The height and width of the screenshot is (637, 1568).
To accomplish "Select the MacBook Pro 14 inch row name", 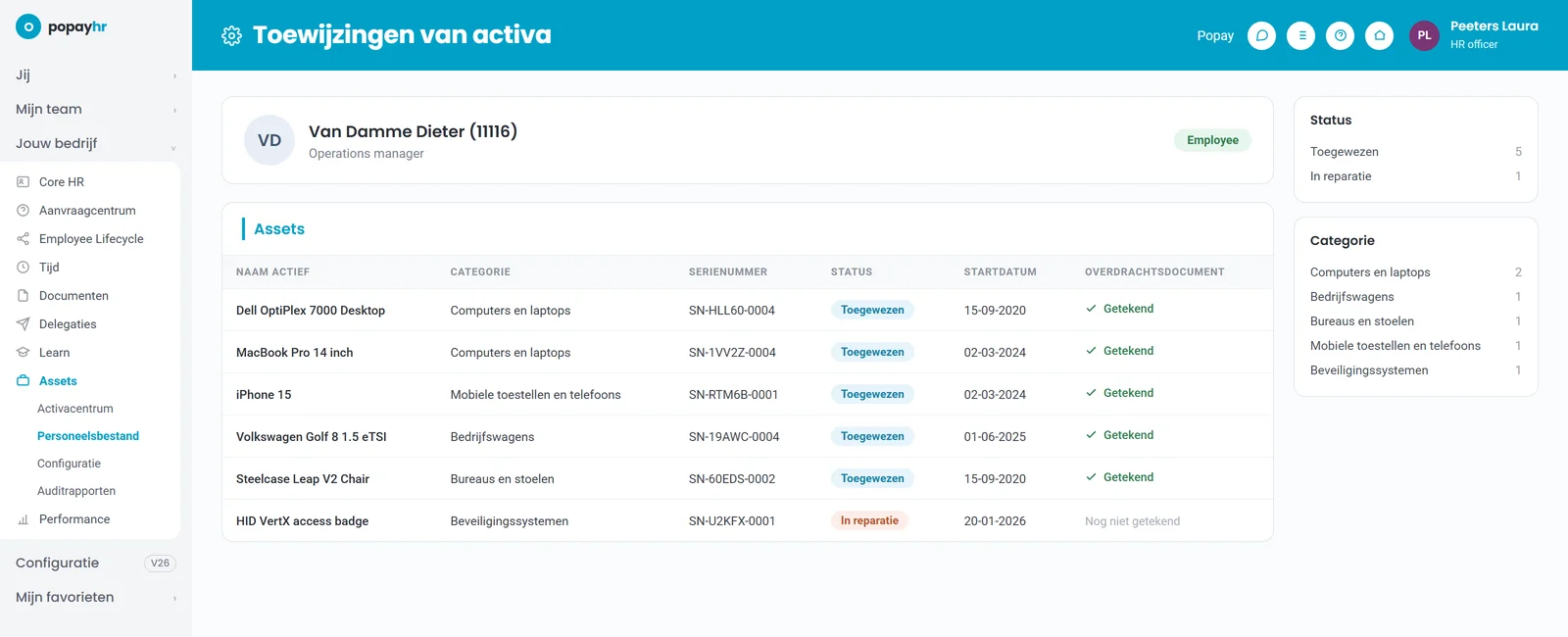I will 294,353.
